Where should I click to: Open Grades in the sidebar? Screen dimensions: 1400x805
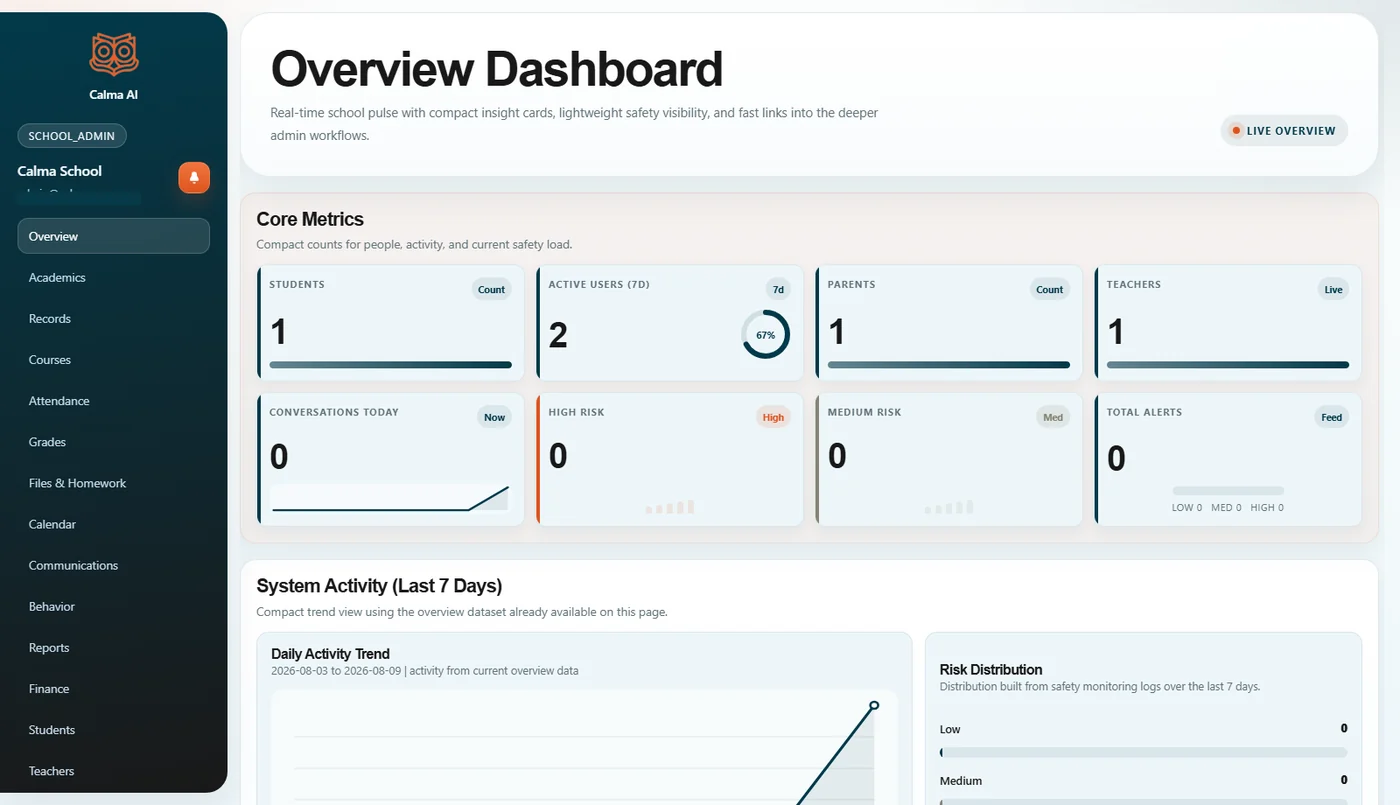[113, 441]
